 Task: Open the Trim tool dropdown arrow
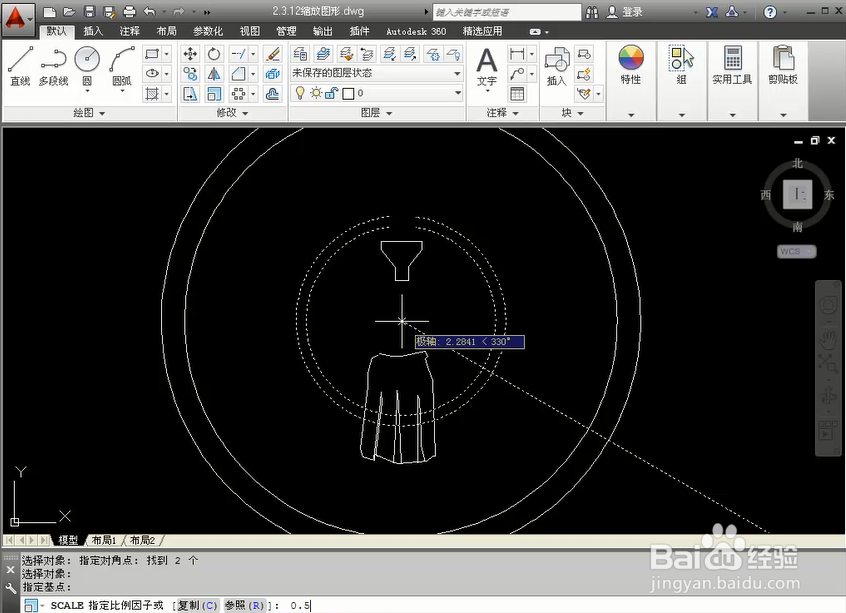pyautogui.click(x=253, y=54)
